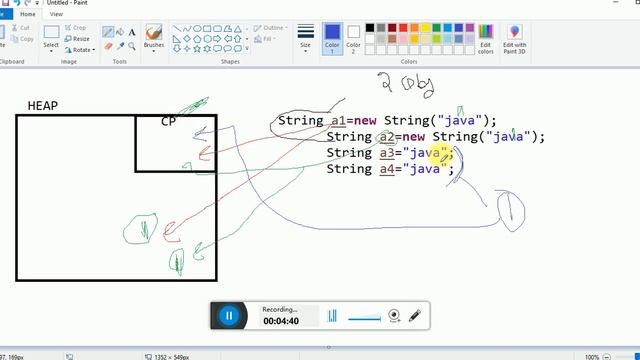Activate the Color 2 background selector
The image size is (640, 360).
pyautogui.click(x=353, y=39)
